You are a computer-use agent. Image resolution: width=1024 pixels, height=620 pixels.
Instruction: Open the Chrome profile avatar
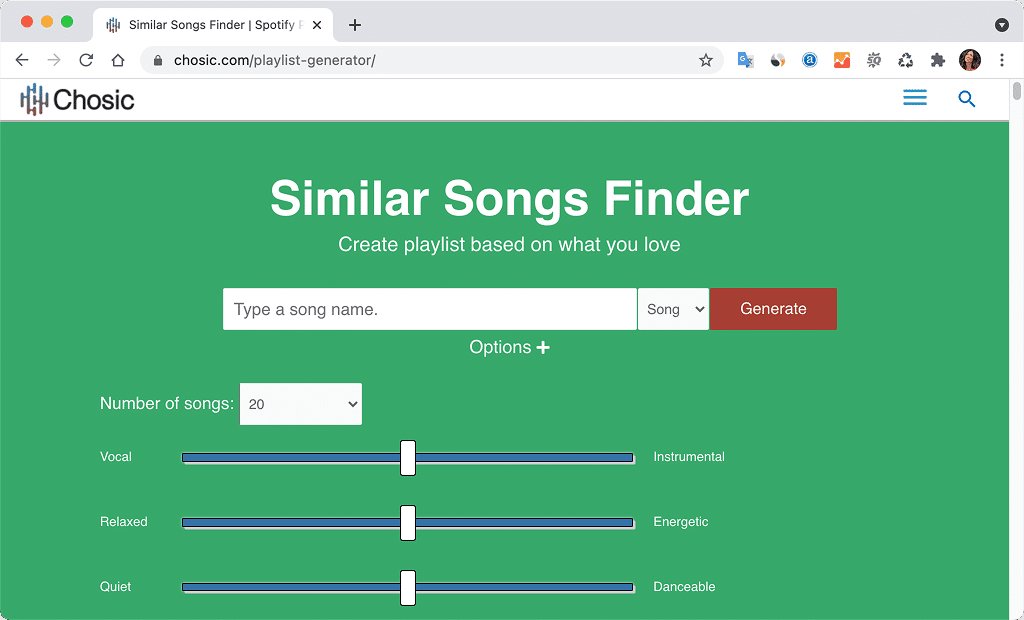pos(970,60)
